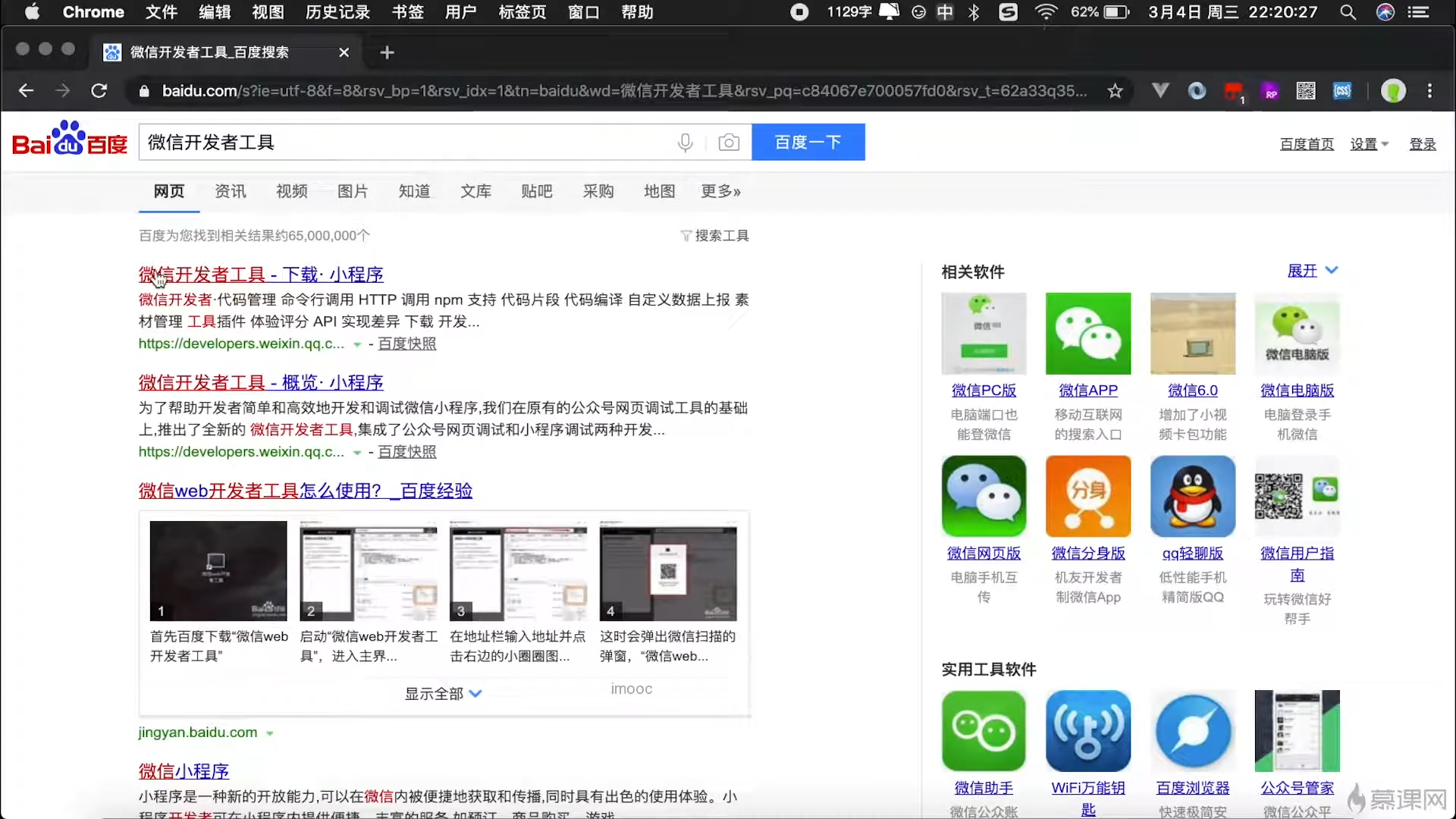
Task: Switch to the 地图 tab
Action: click(659, 191)
